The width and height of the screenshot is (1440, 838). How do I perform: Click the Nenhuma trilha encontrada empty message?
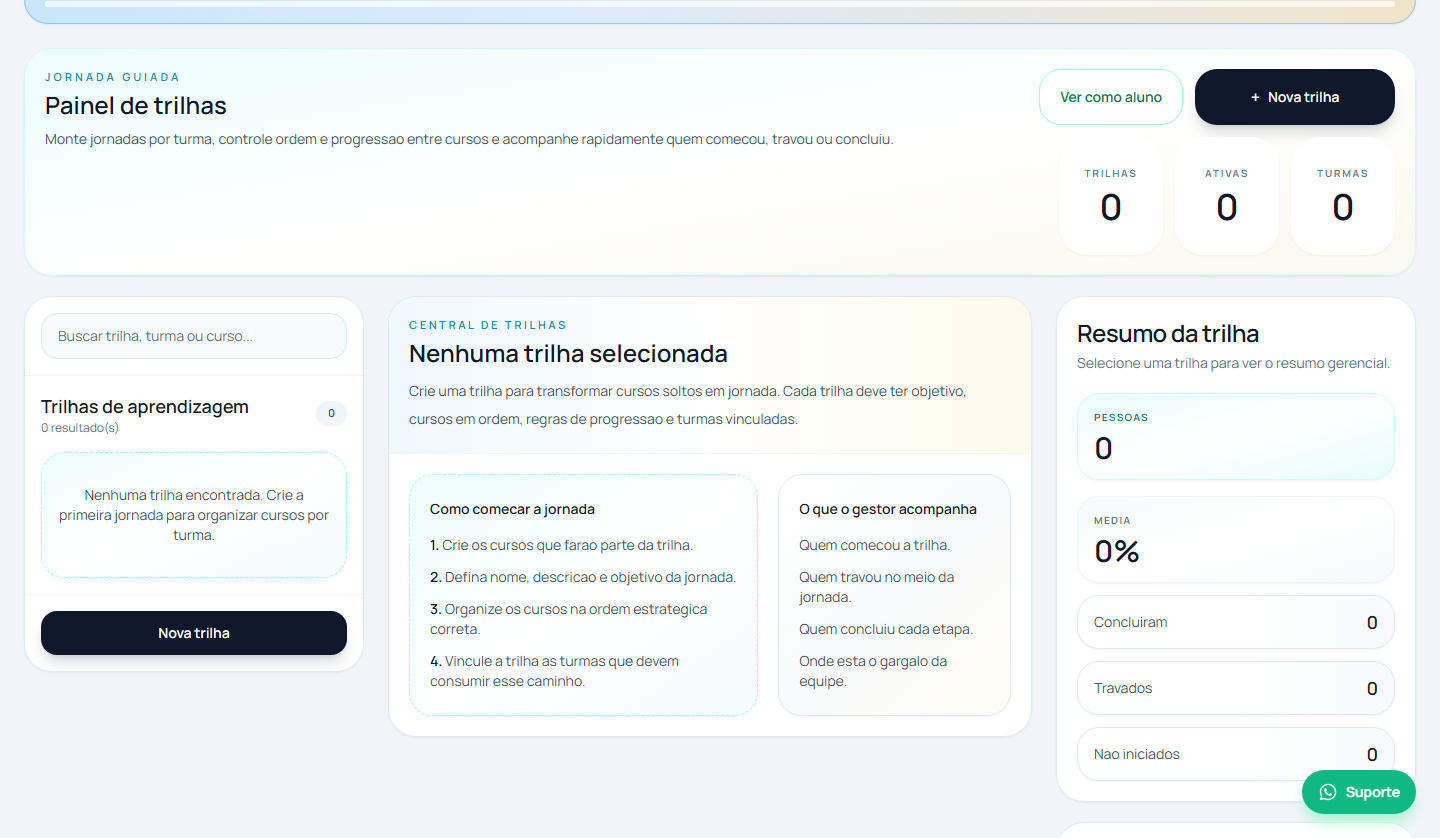tap(194, 515)
